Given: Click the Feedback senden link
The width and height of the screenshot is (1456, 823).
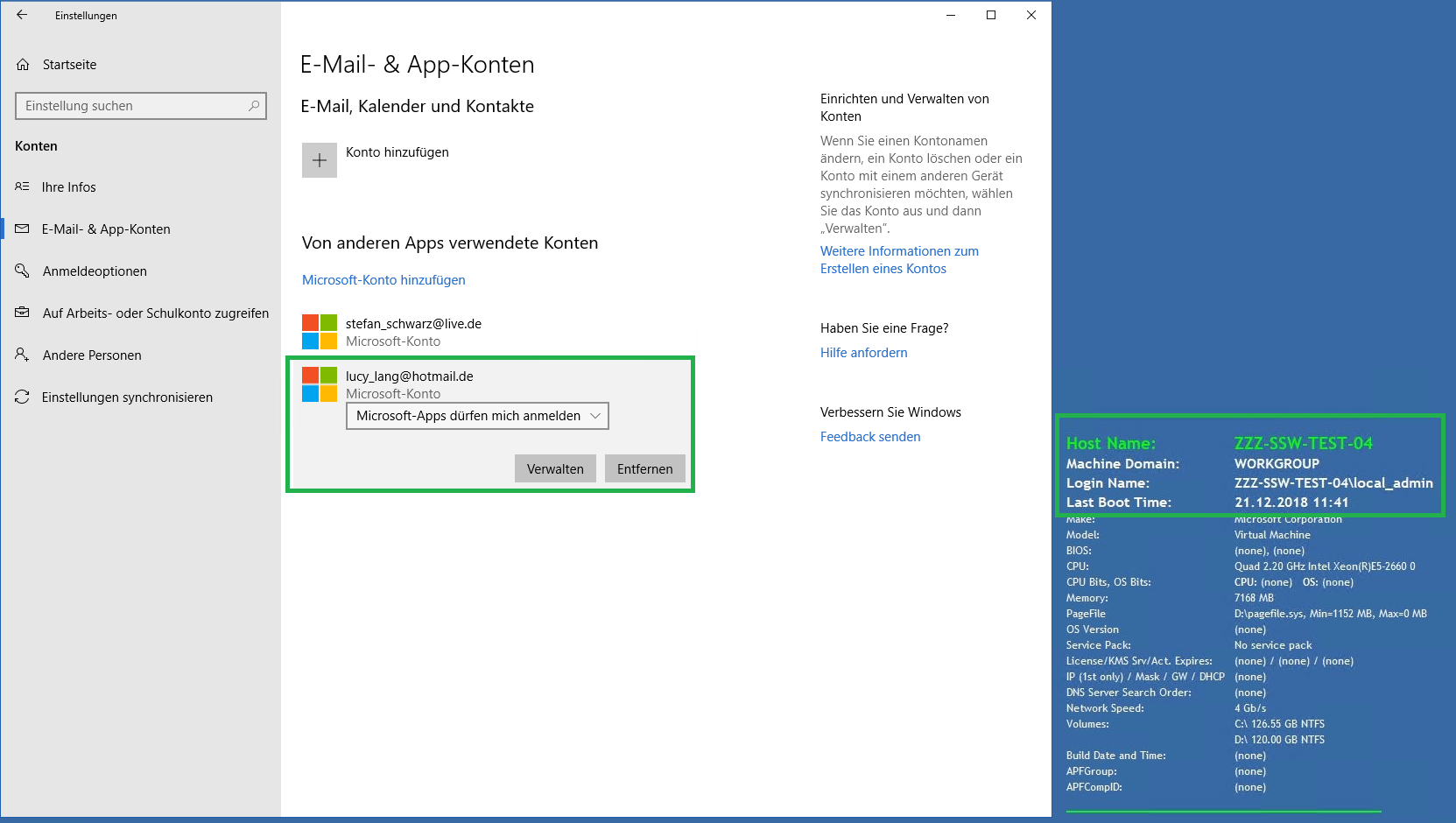Looking at the screenshot, I should pos(870,437).
